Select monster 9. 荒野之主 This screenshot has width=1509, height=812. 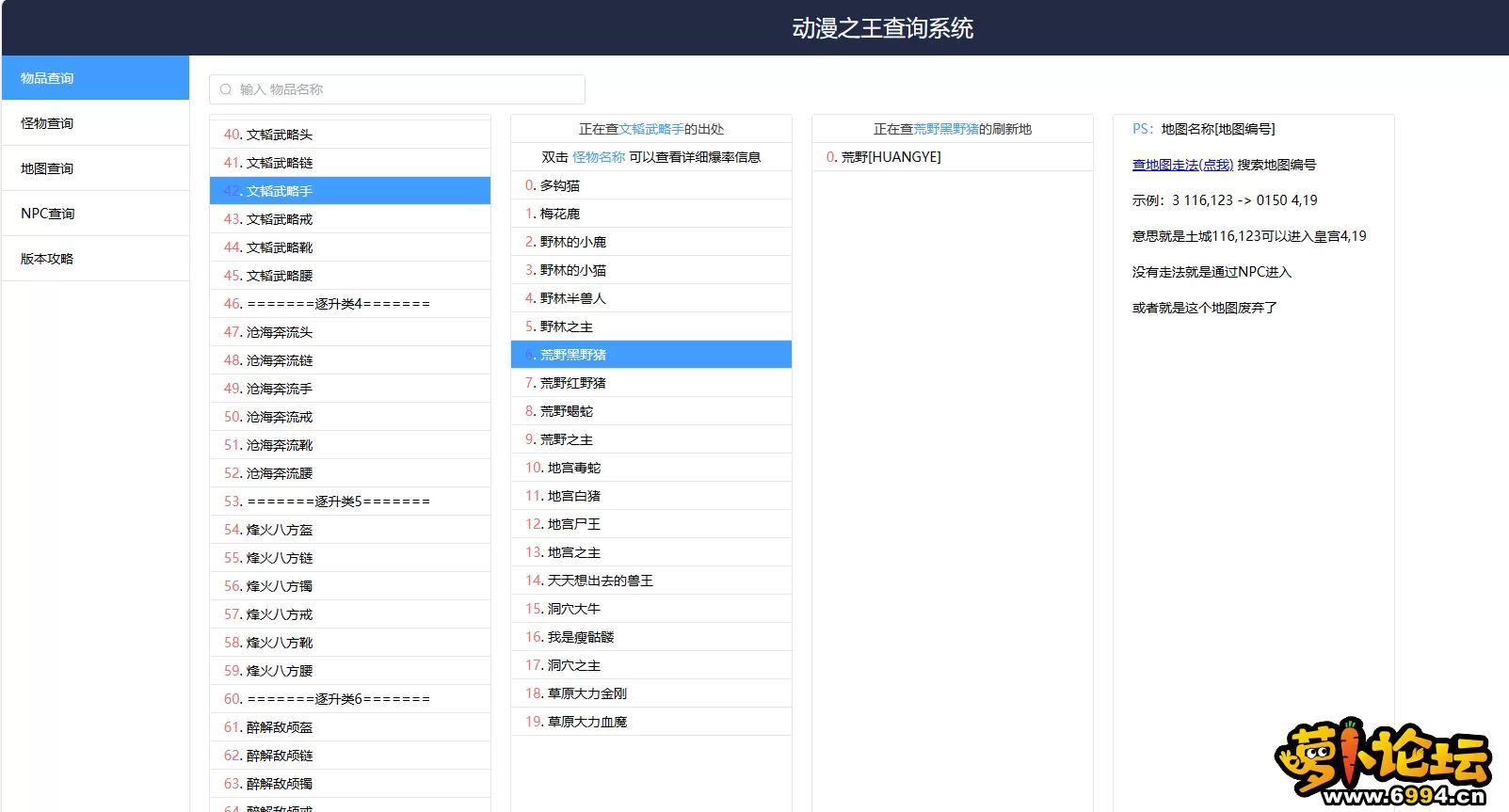click(651, 439)
